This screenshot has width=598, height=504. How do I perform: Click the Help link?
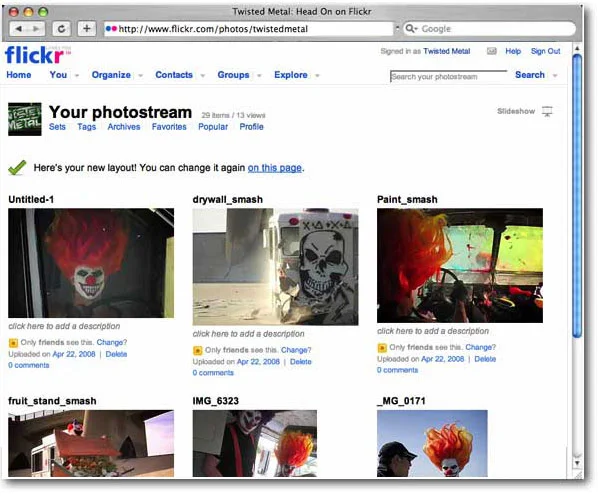coord(513,51)
